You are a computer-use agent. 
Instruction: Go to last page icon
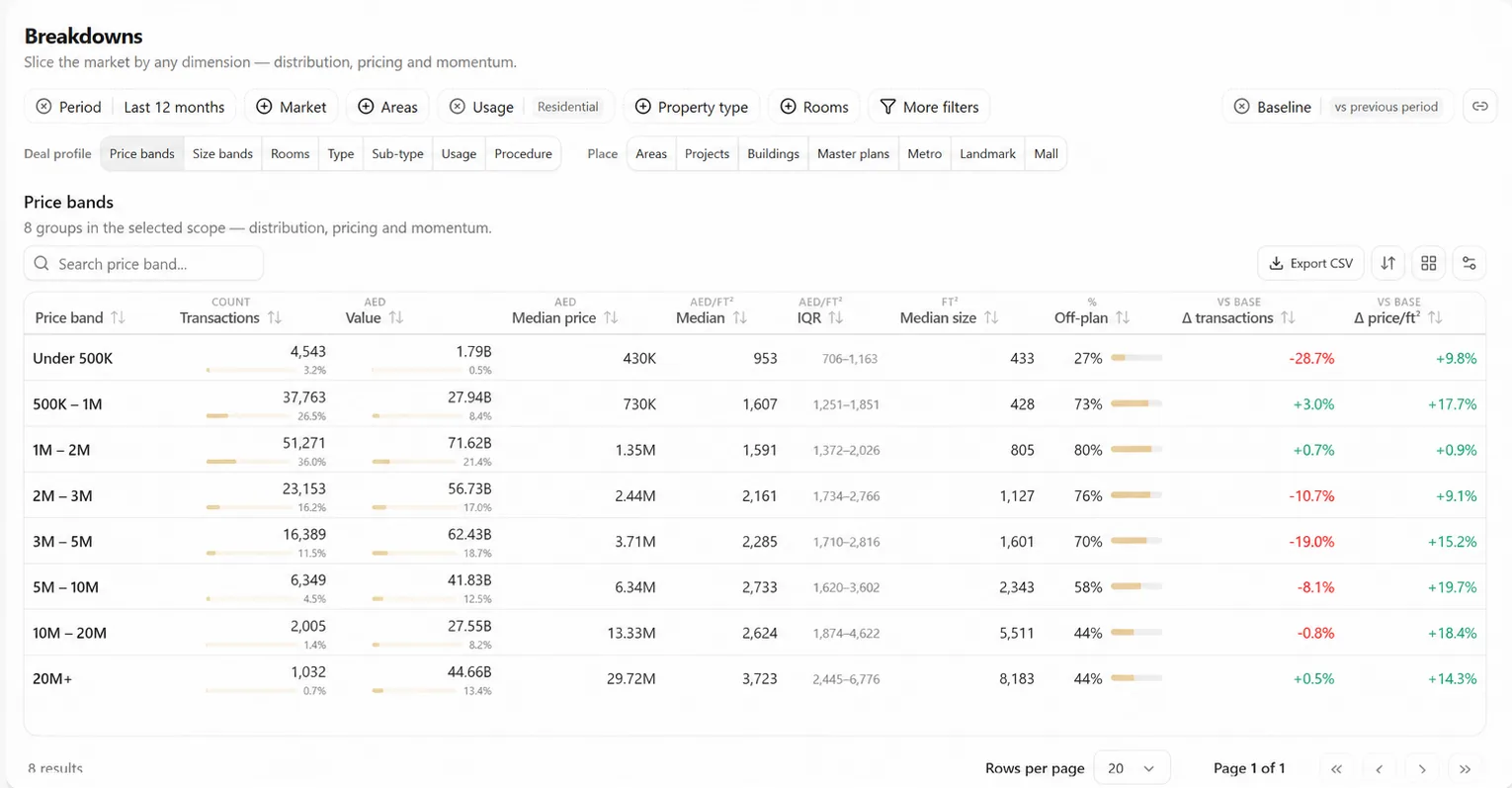click(1465, 768)
